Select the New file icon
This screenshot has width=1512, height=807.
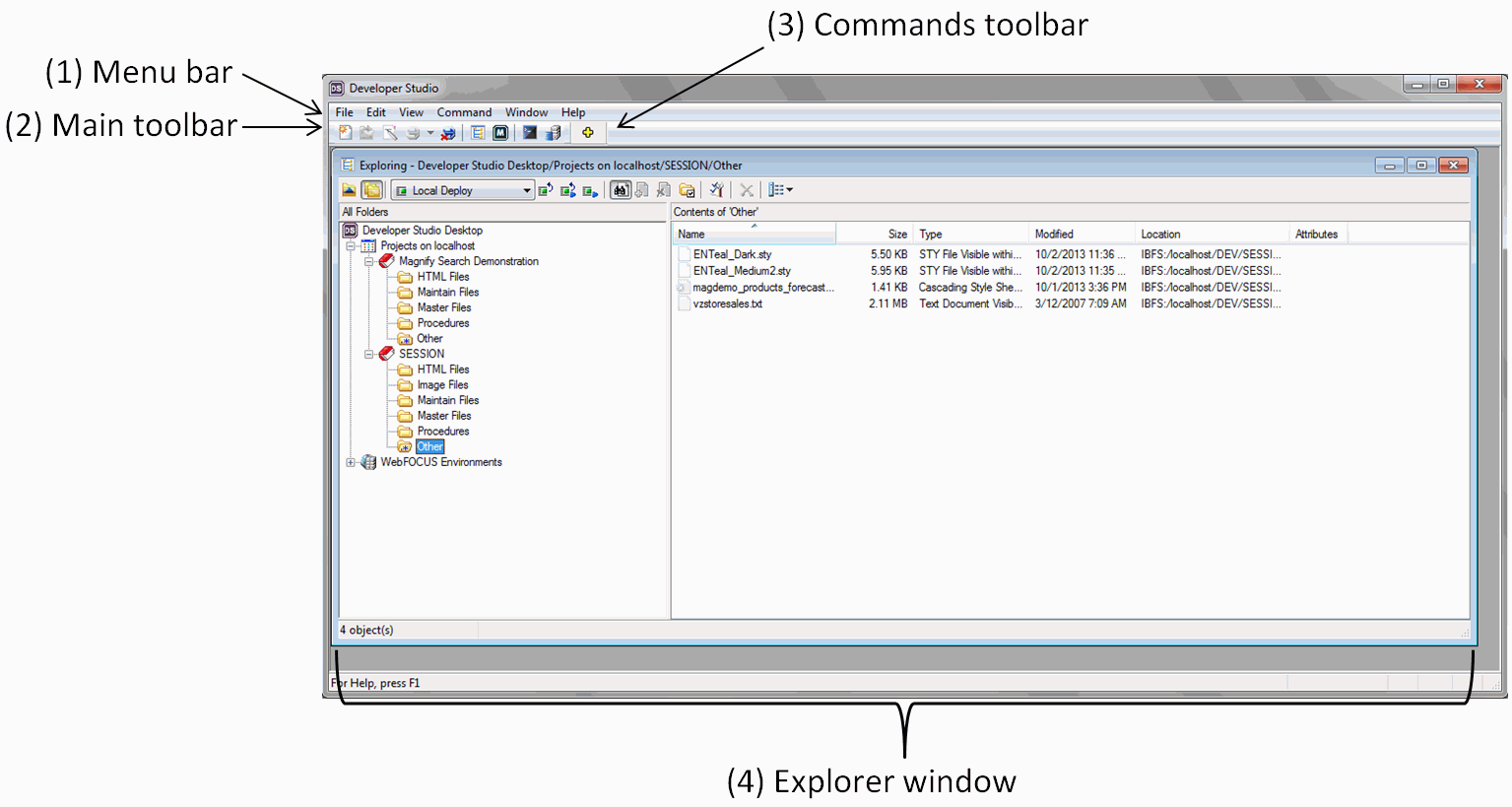(x=347, y=132)
